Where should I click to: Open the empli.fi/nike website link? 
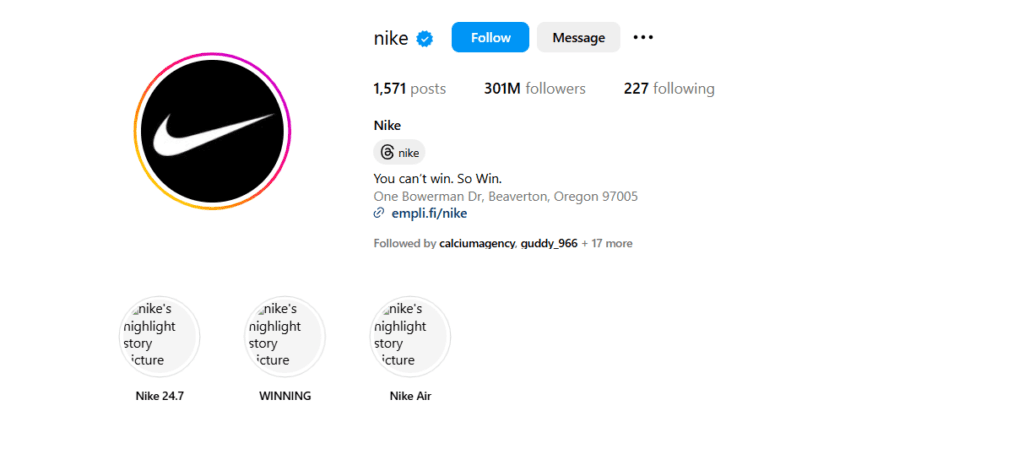click(x=429, y=213)
